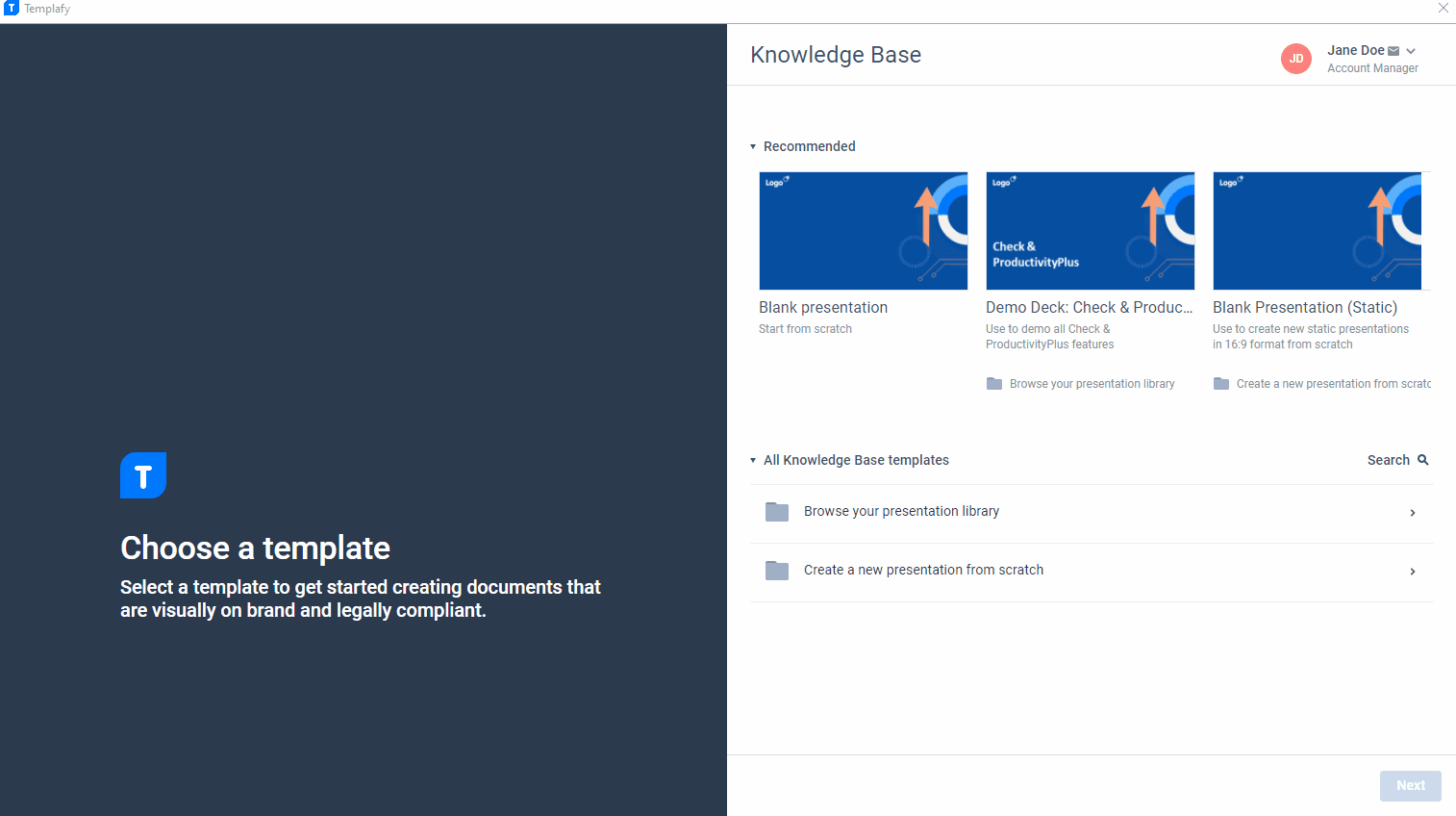Click the Demo Deck features description text

point(1050,337)
